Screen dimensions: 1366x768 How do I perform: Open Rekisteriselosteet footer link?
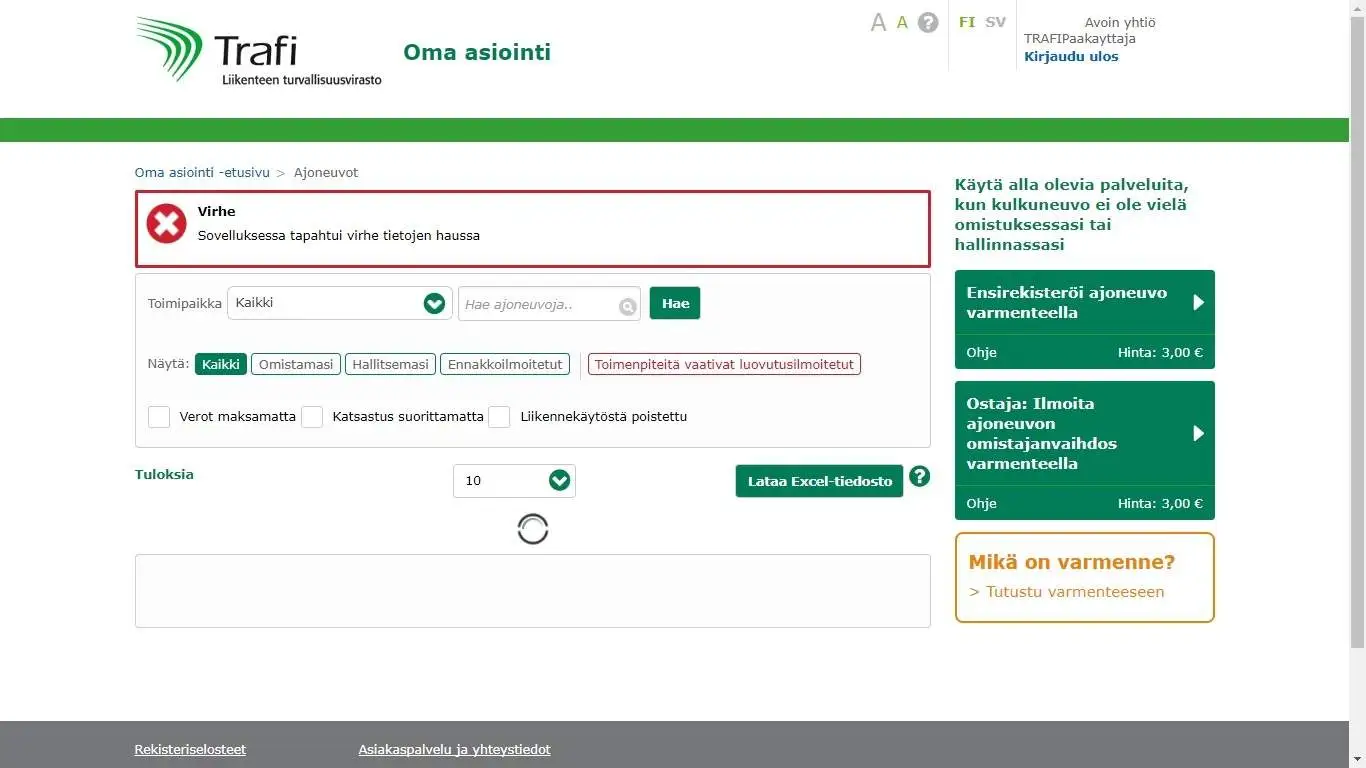pyautogui.click(x=190, y=750)
